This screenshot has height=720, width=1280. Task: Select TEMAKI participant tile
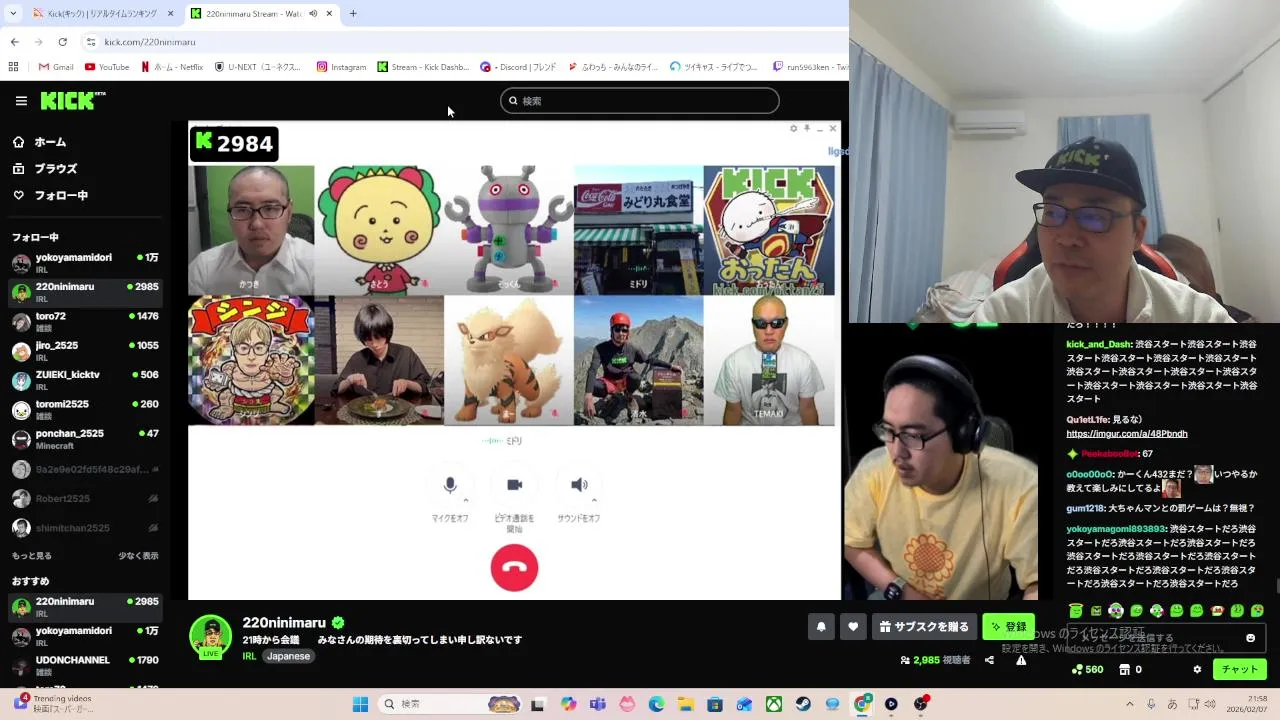pyautogui.click(x=769, y=360)
